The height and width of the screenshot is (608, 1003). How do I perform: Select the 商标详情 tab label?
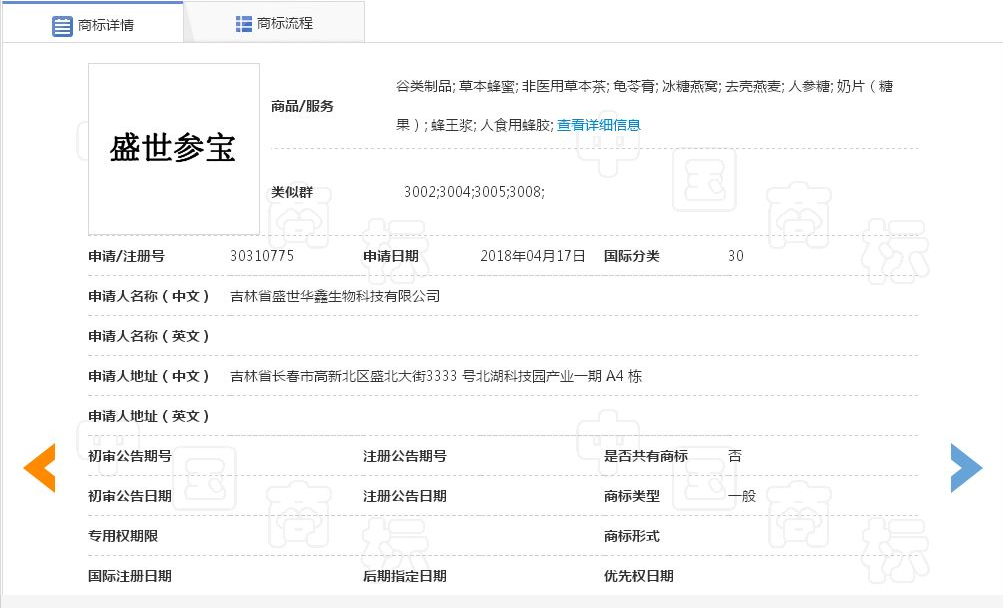click(106, 25)
